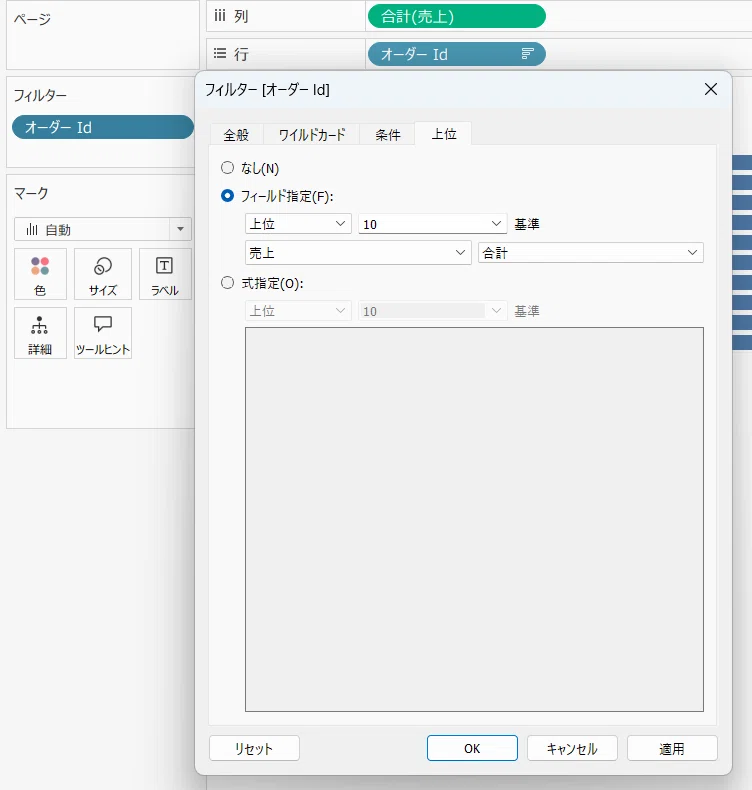Open the ラベル (Label) mark card
752x790 pixels.
point(165,274)
